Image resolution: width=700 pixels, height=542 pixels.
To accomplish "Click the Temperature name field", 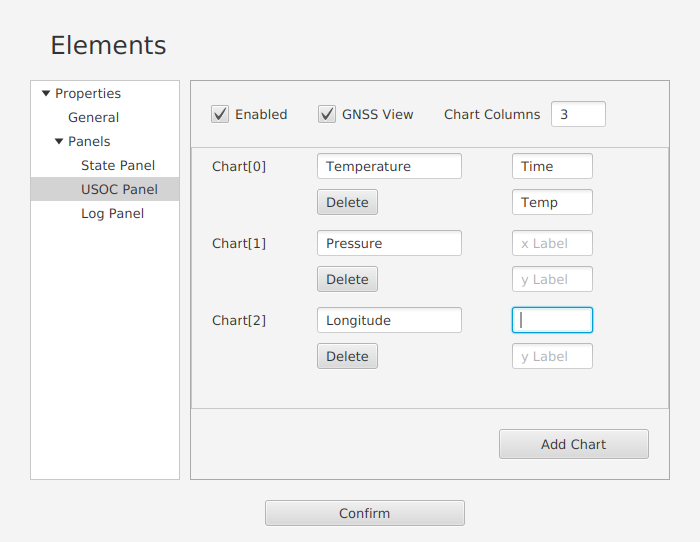I will click(x=389, y=166).
